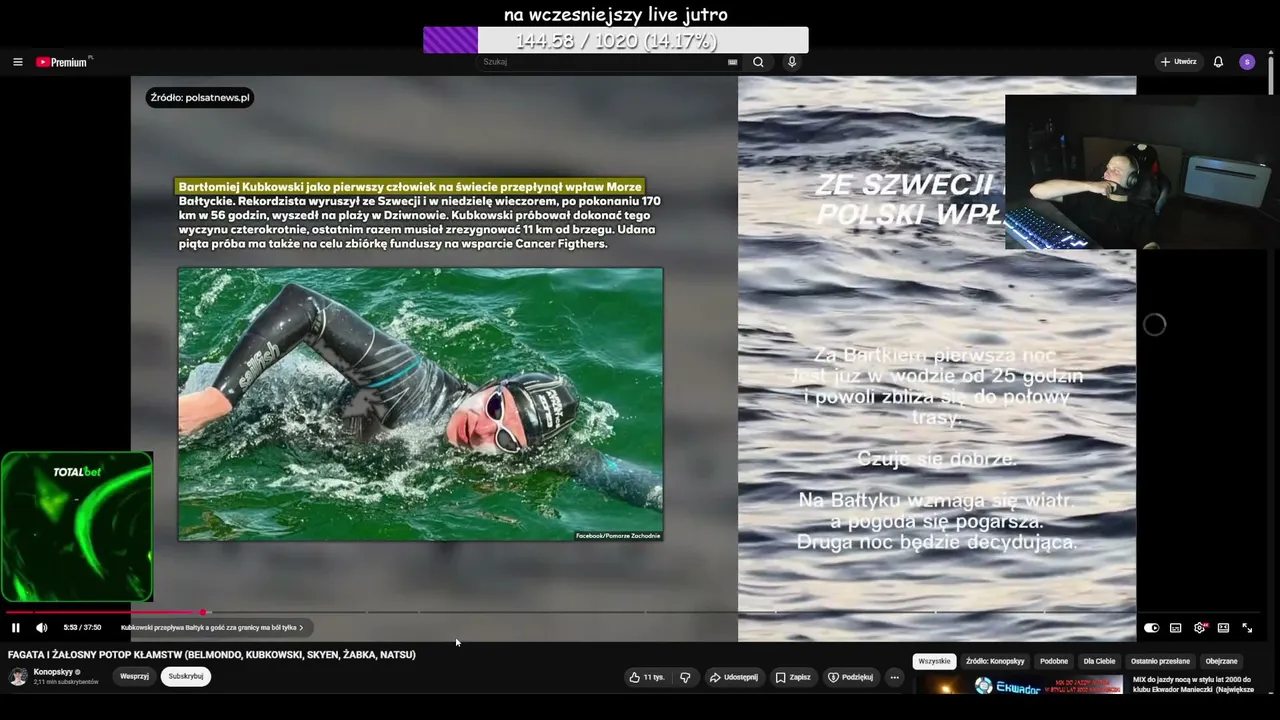Open the Utwórz create menu
Image resolution: width=1280 pixels, height=720 pixels.
(x=1178, y=62)
